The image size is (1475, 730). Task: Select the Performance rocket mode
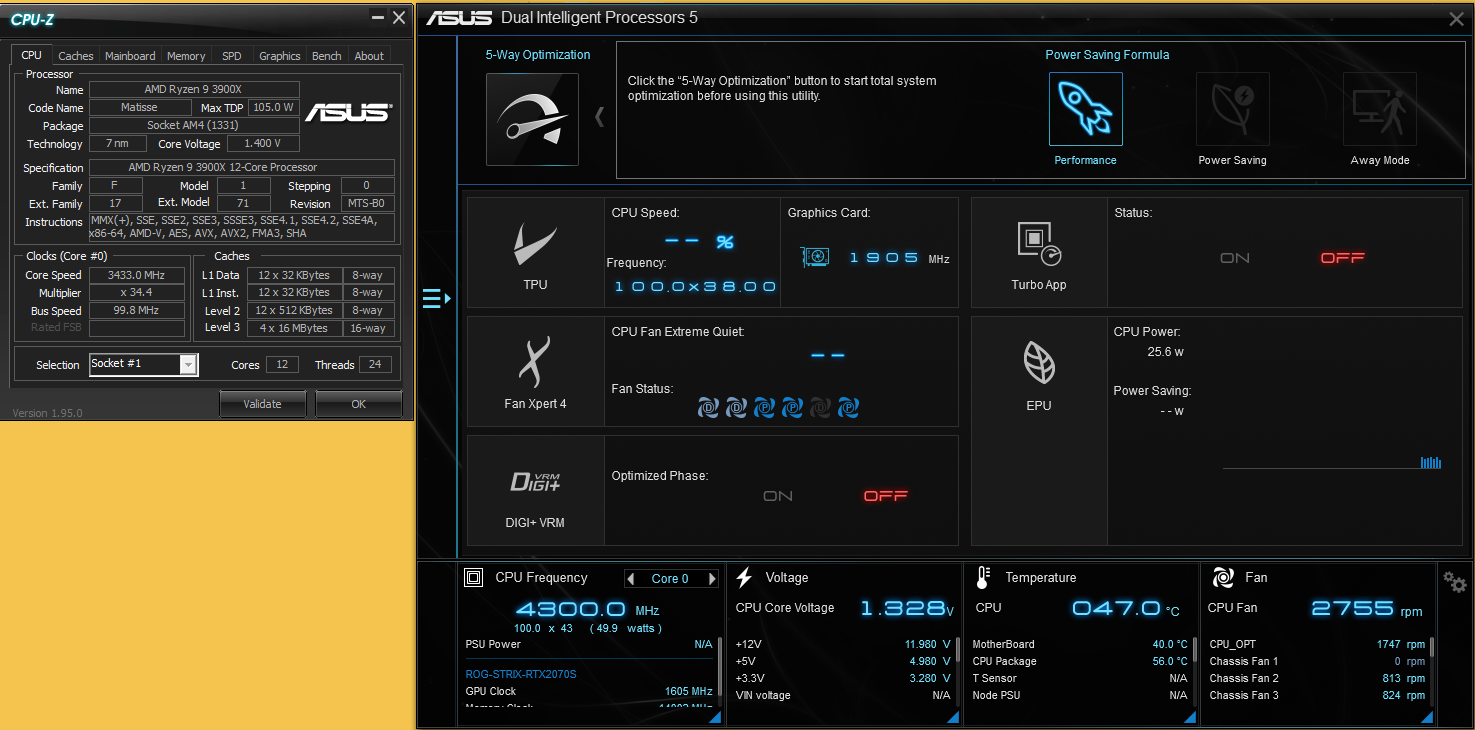(1085, 110)
